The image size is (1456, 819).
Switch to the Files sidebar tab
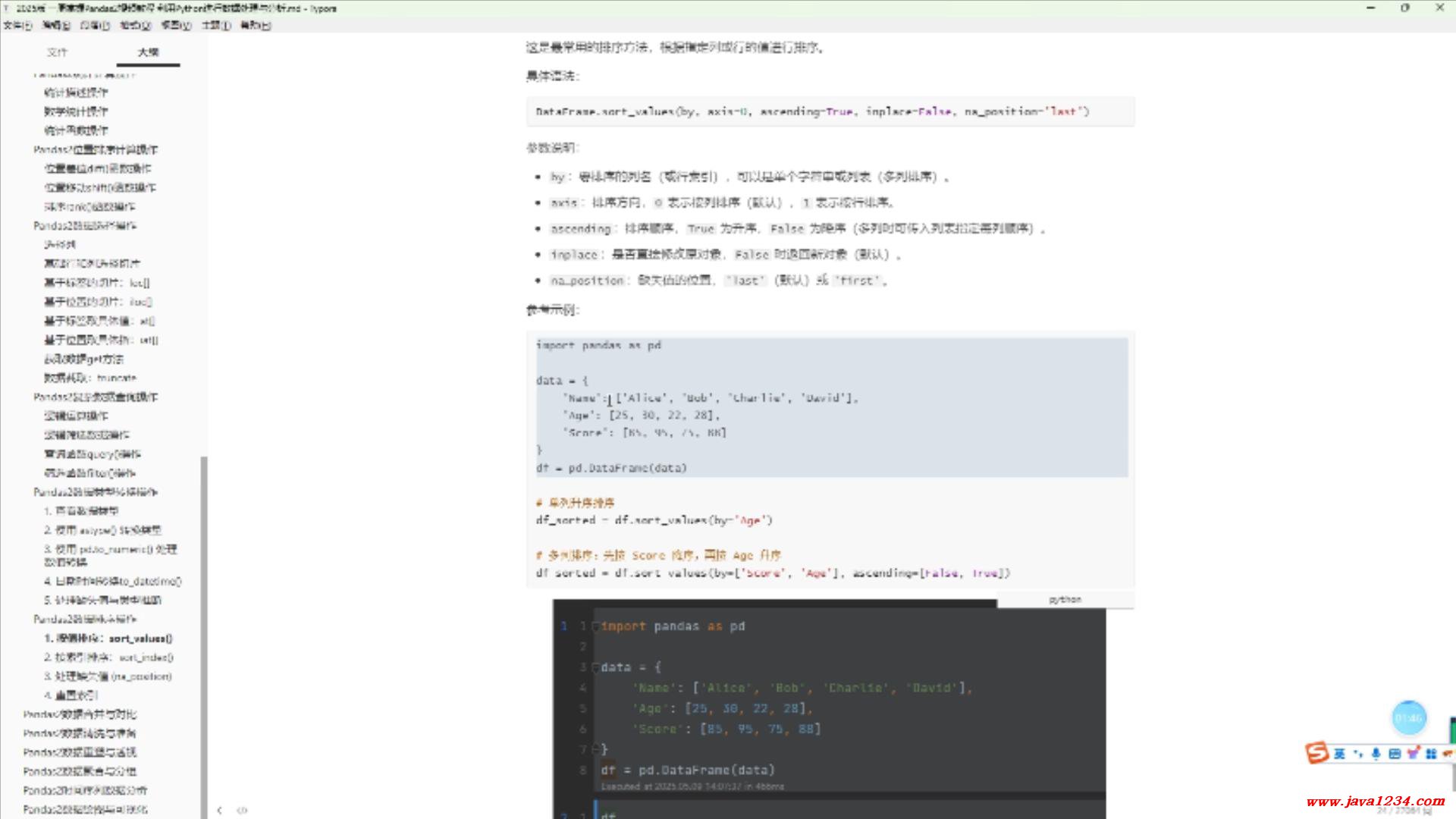tap(57, 52)
